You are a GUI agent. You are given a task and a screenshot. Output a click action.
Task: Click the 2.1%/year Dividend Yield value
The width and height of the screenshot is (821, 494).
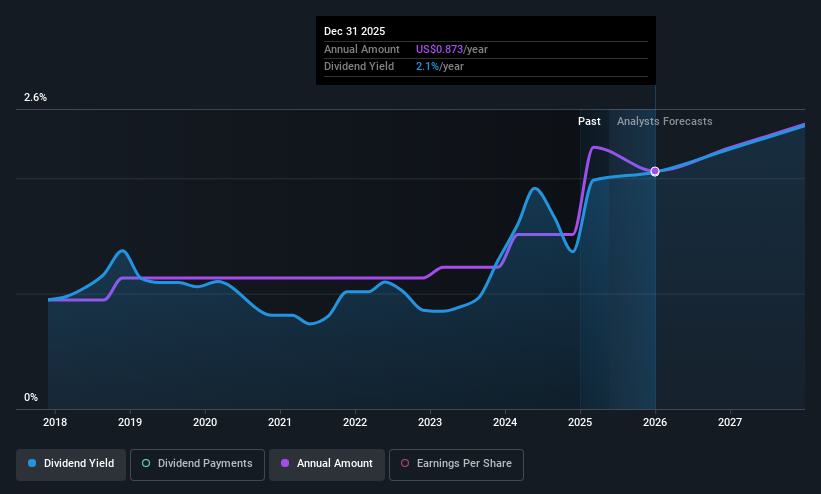coord(440,67)
